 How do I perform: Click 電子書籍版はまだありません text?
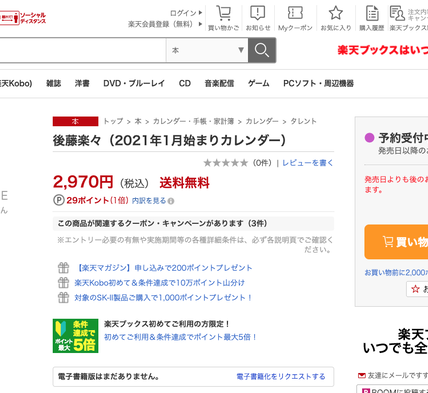[109, 377]
